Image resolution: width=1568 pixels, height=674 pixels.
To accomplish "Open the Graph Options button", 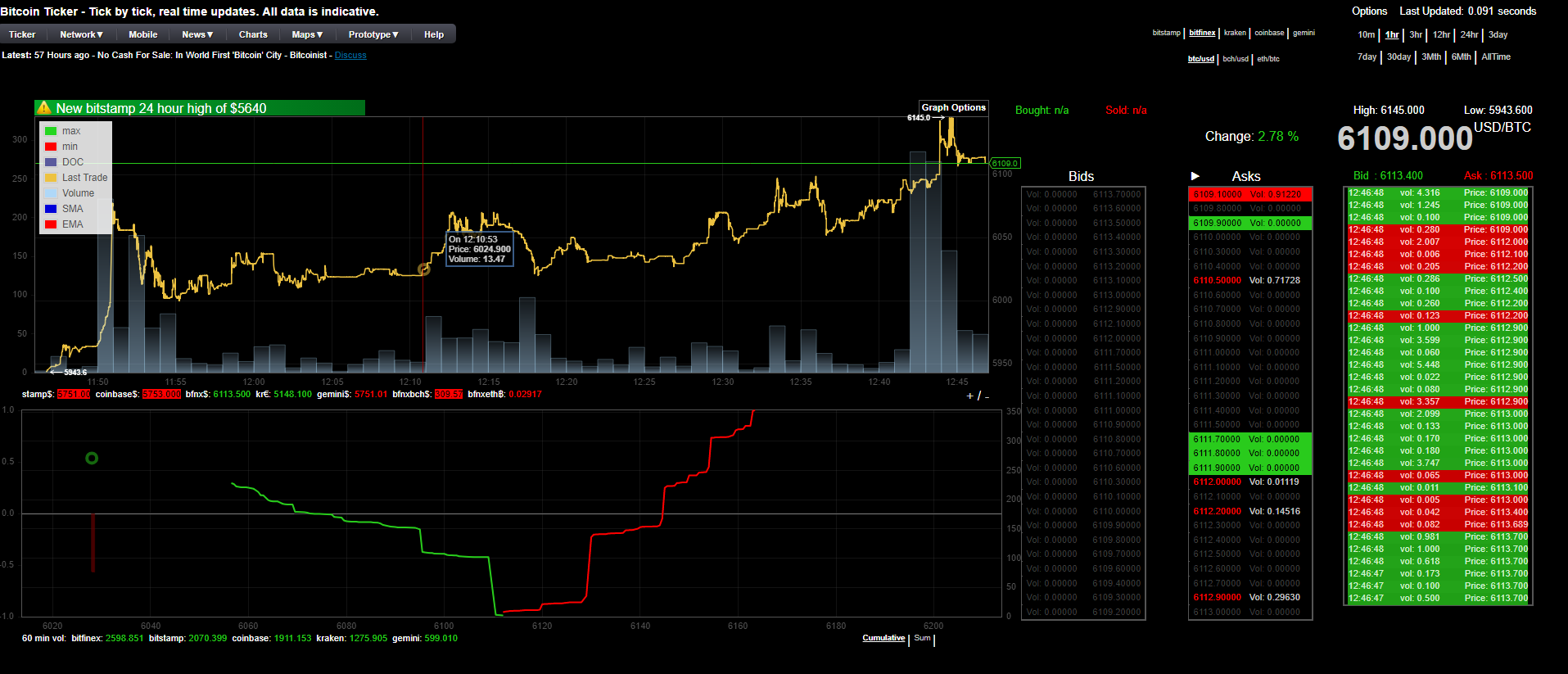I will coord(954,107).
